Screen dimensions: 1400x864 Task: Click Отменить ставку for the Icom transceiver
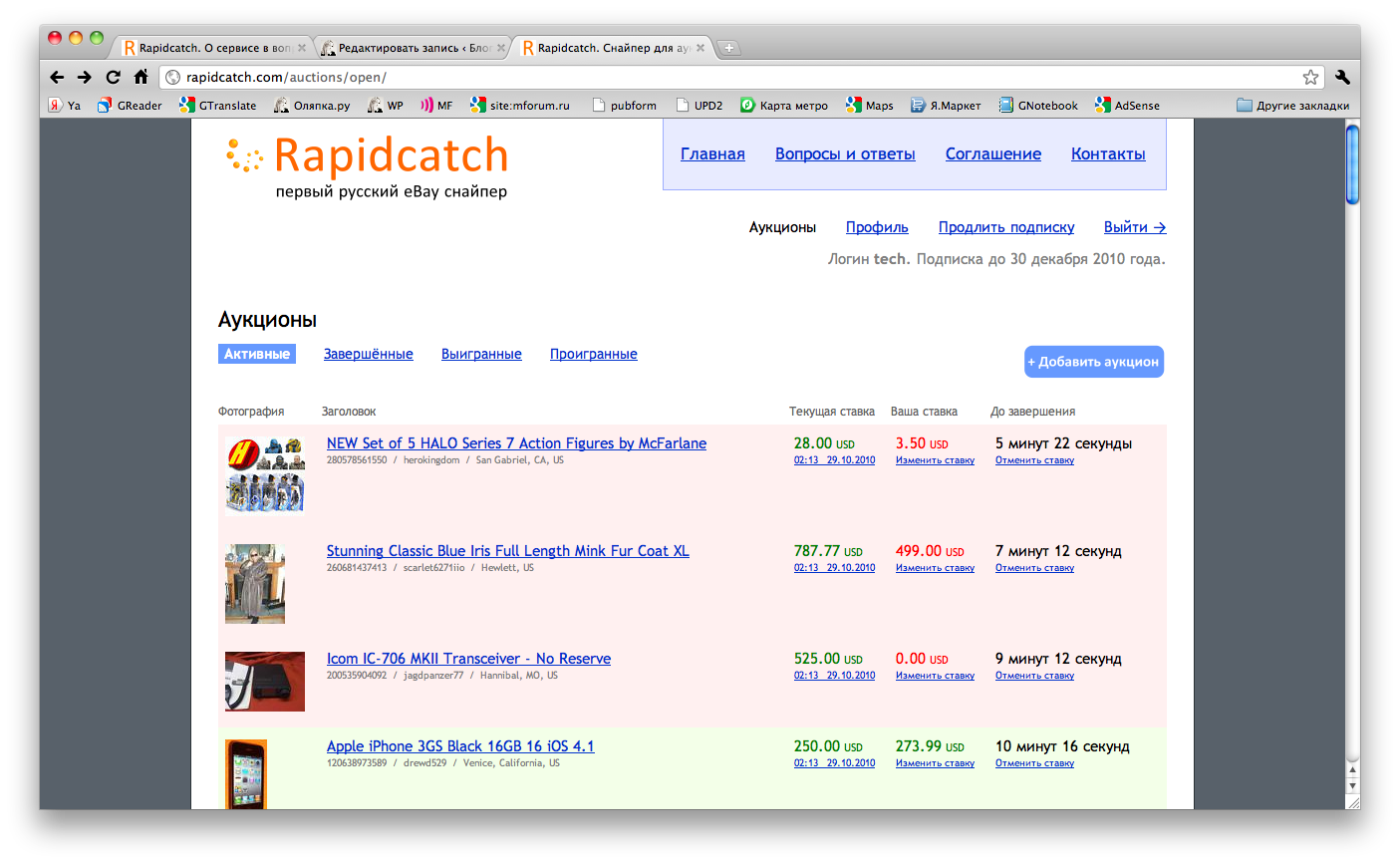[x=1034, y=676]
